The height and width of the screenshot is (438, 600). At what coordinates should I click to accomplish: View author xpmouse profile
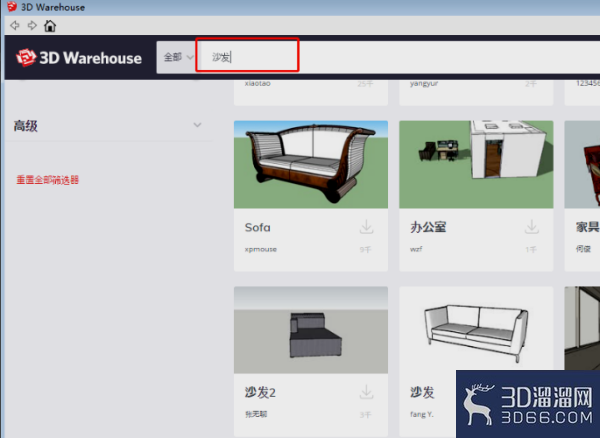pyautogui.click(x=261, y=249)
